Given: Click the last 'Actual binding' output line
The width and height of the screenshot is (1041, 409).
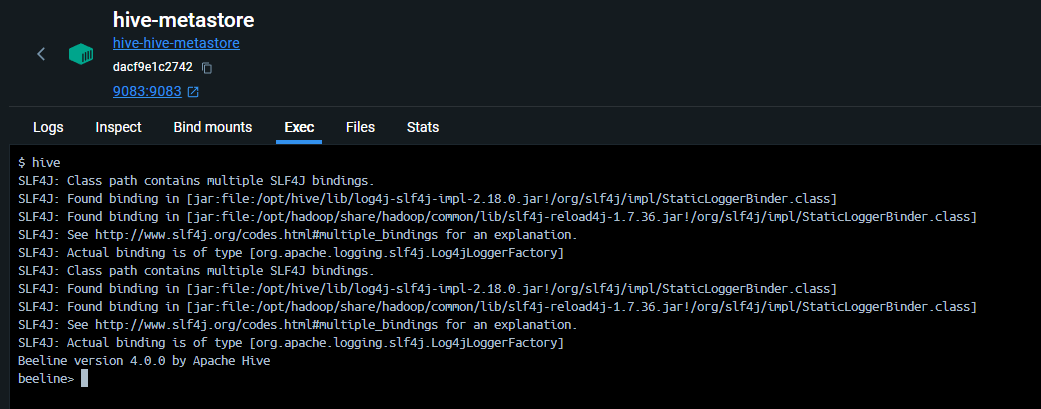Looking at the screenshot, I should tap(290, 343).
